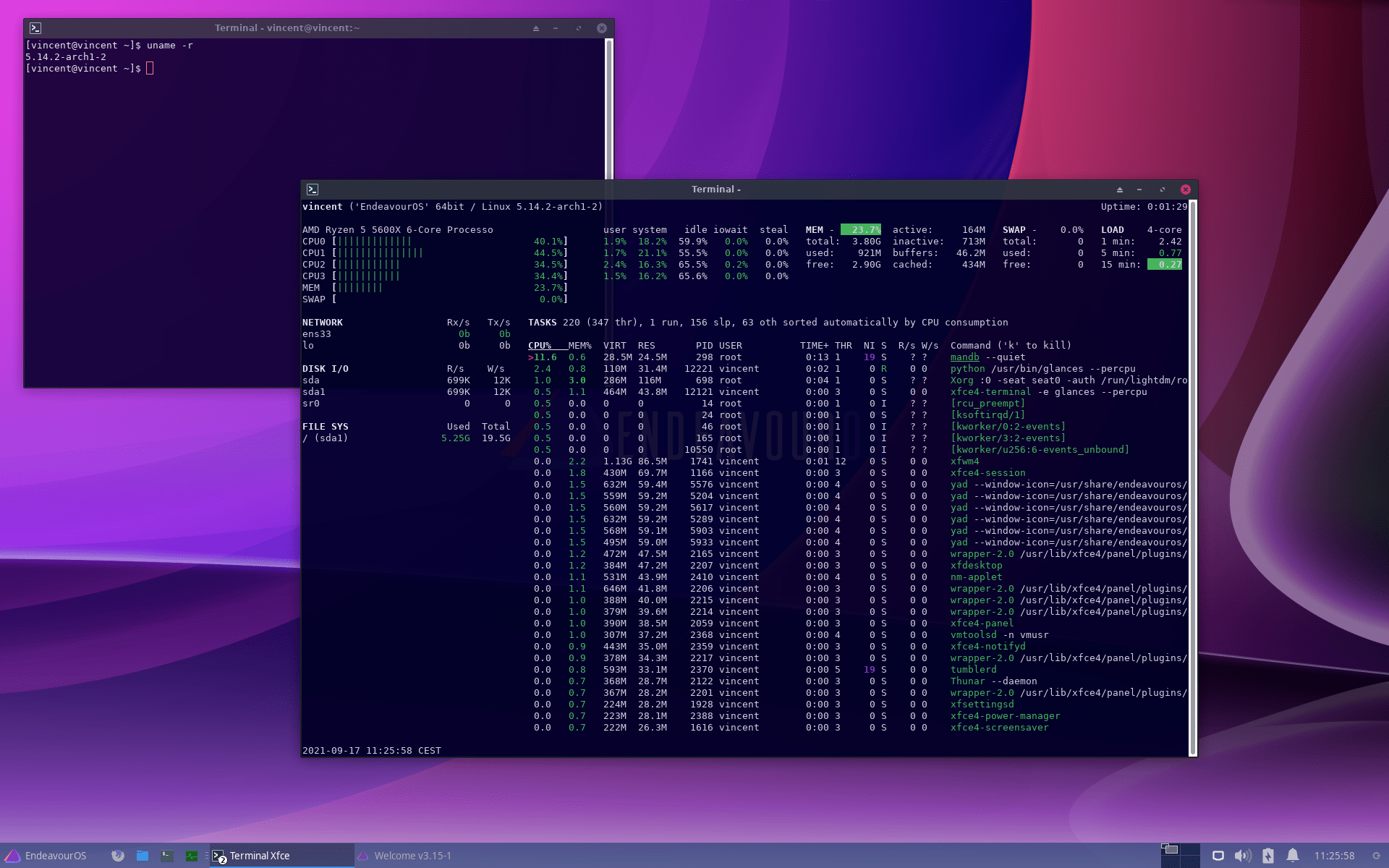Click the prompt in the uname terminal window
Viewport: 1389px width, 868px height.
point(150,67)
